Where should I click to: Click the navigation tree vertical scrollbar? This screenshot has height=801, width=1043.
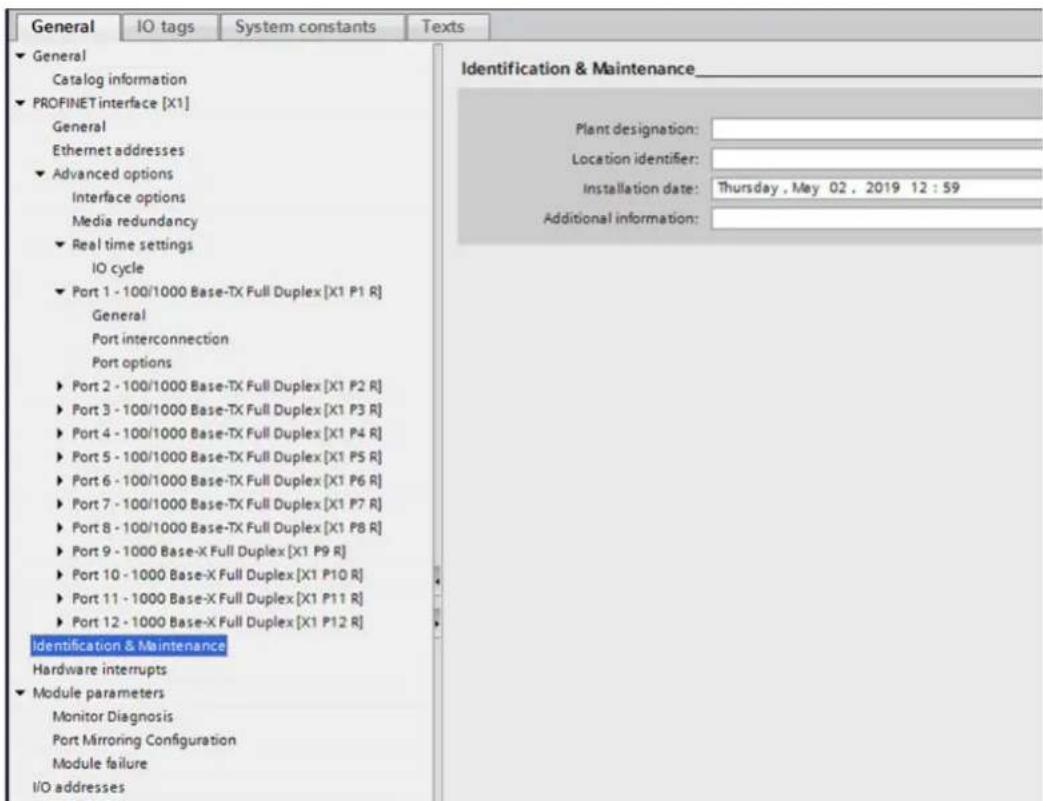click(437, 422)
